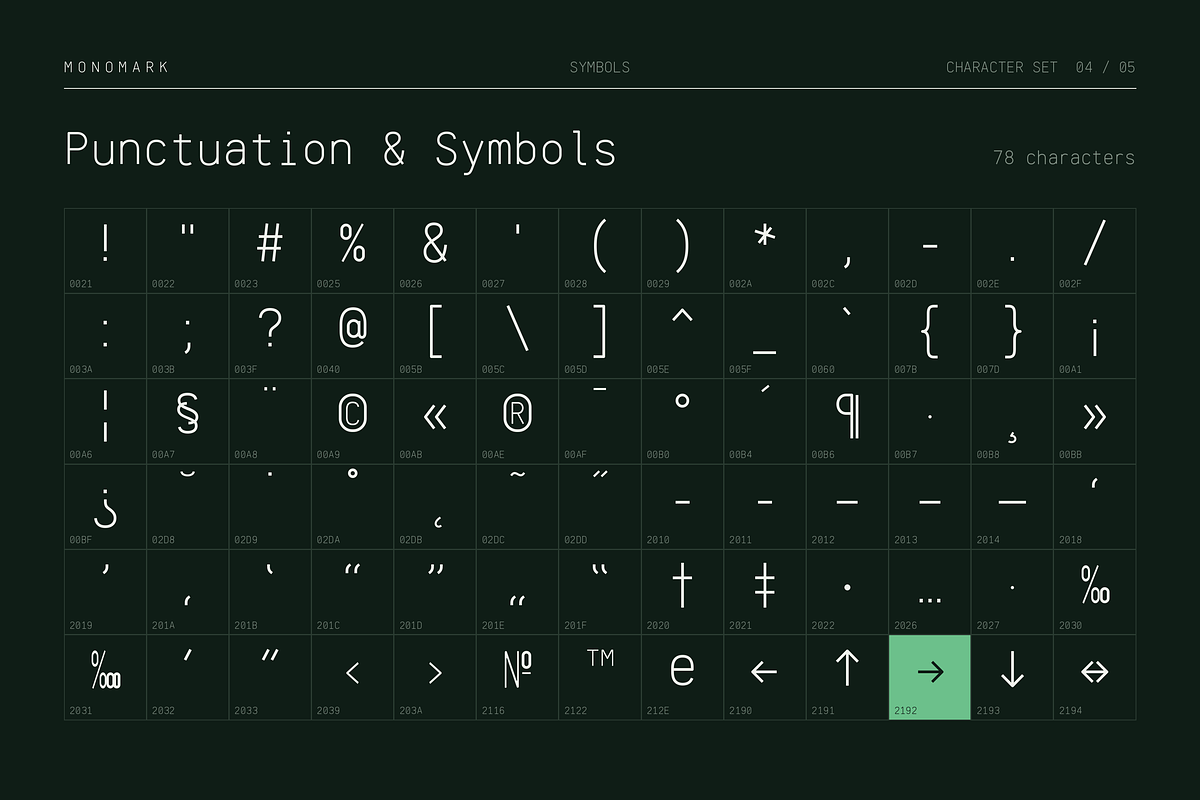Click the inverted question mark glyph 00BF
Viewport: 1200px width, 800px height.
click(x=105, y=506)
